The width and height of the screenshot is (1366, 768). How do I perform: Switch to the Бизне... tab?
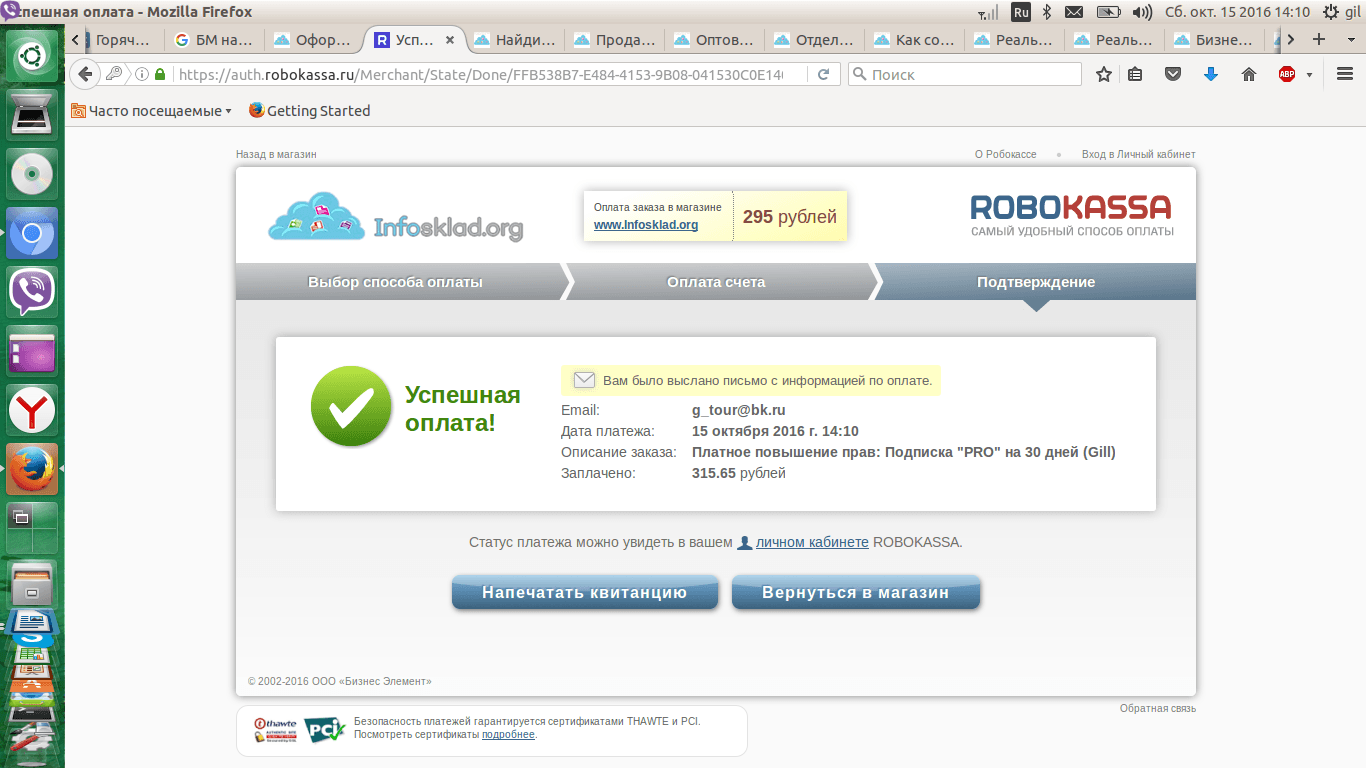pos(1215,40)
